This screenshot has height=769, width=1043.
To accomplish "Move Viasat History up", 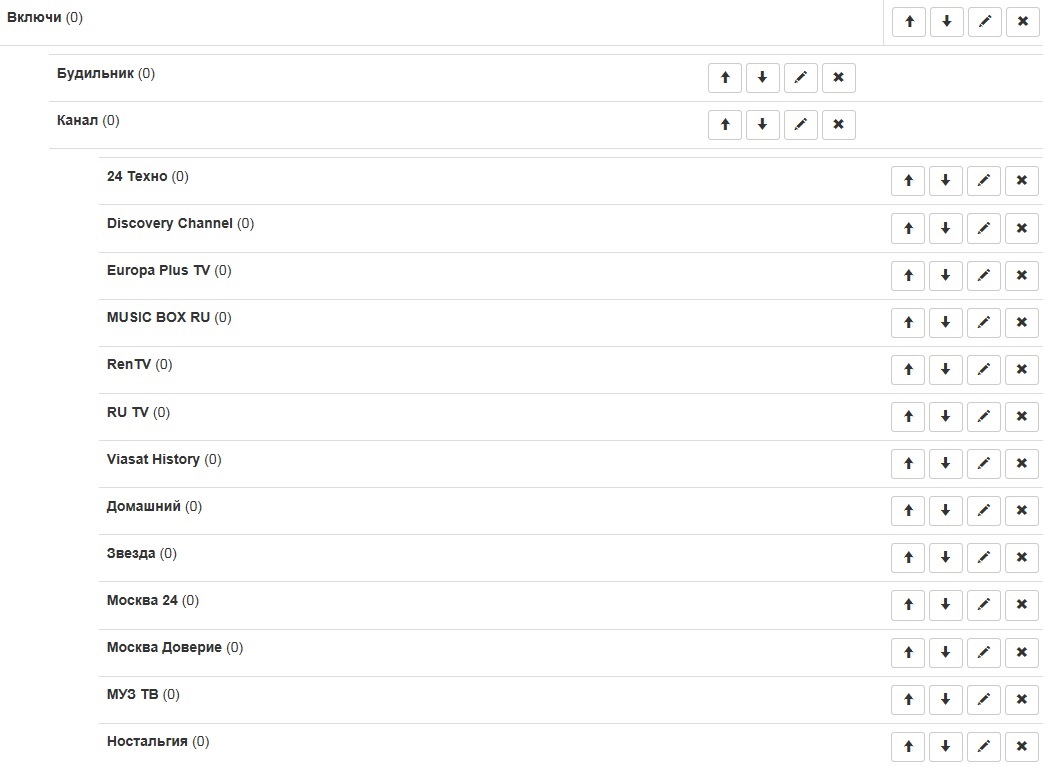I will (x=908, y=464).
